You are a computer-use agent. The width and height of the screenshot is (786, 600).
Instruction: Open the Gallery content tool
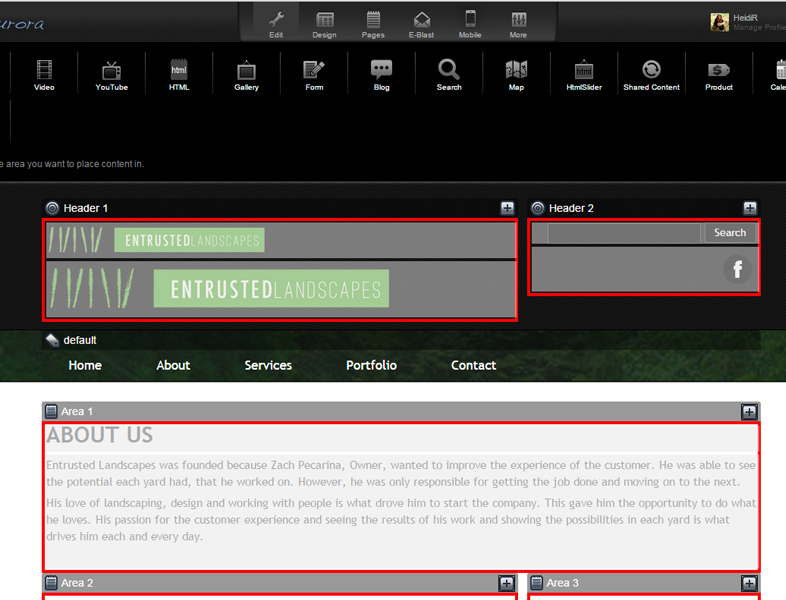246,75
